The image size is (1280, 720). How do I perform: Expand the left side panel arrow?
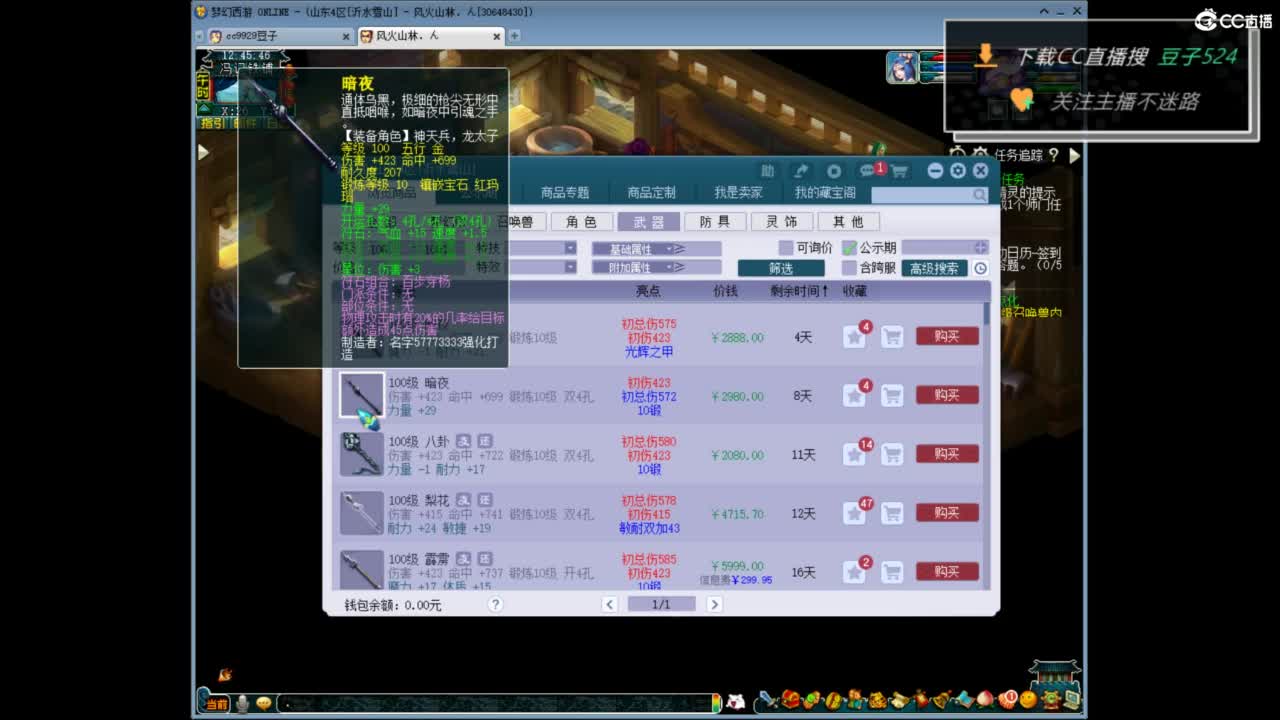[x=203, y=153]
